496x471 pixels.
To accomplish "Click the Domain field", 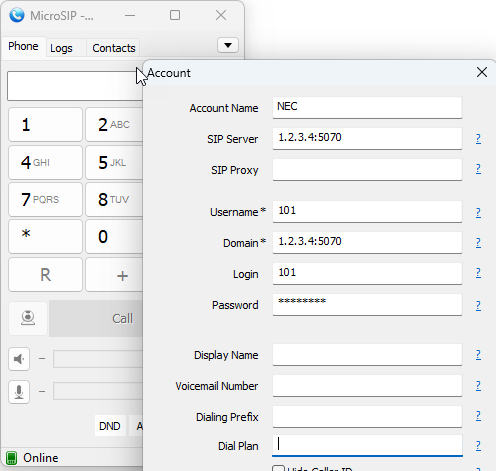I will (367, 242).
